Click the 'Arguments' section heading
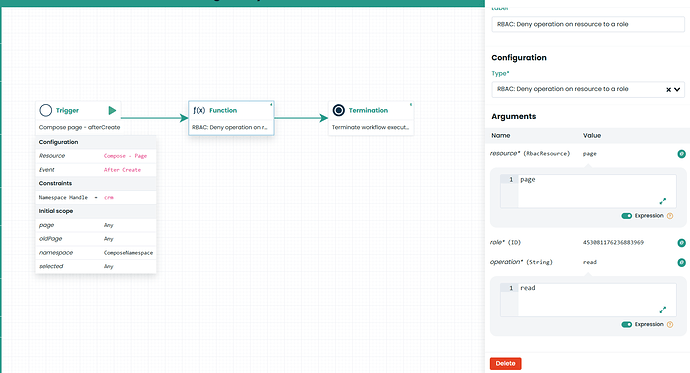 point(514,117)
